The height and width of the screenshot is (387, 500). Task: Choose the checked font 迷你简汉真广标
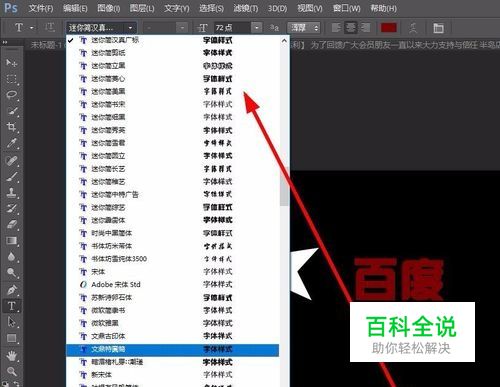pyautogui.click(x=173, y=40)
